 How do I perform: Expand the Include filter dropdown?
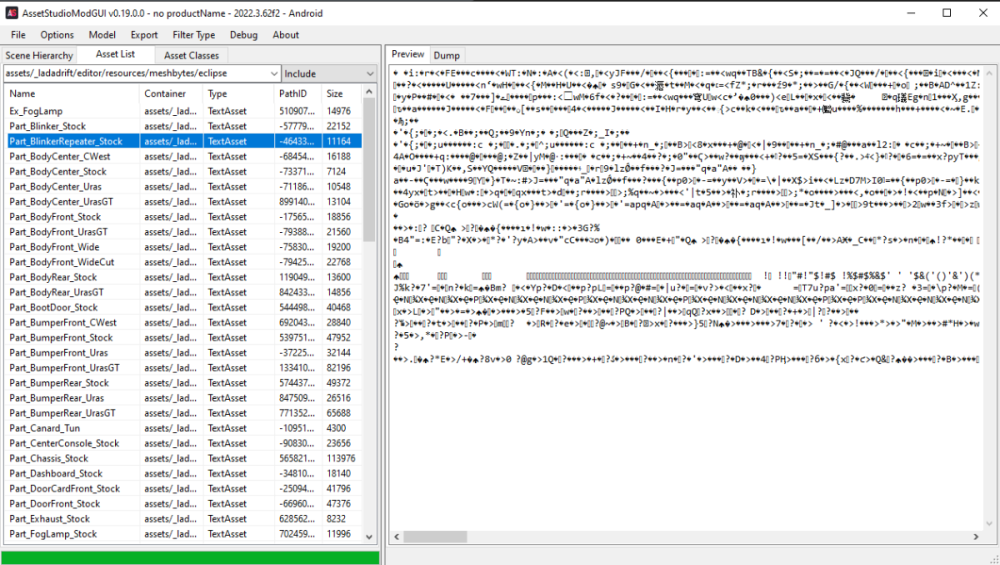370,74
